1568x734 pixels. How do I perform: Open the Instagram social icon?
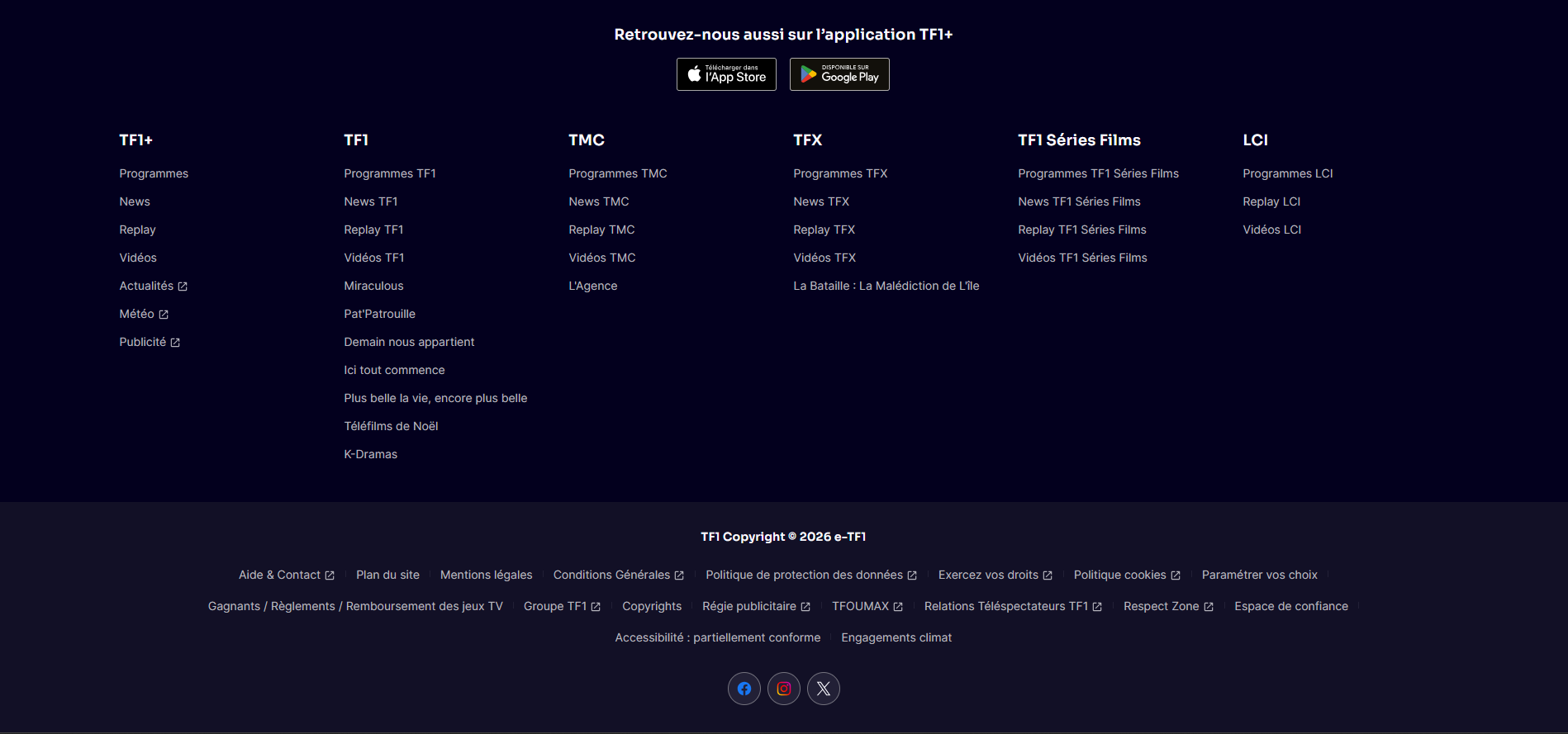tap(784, 689)
